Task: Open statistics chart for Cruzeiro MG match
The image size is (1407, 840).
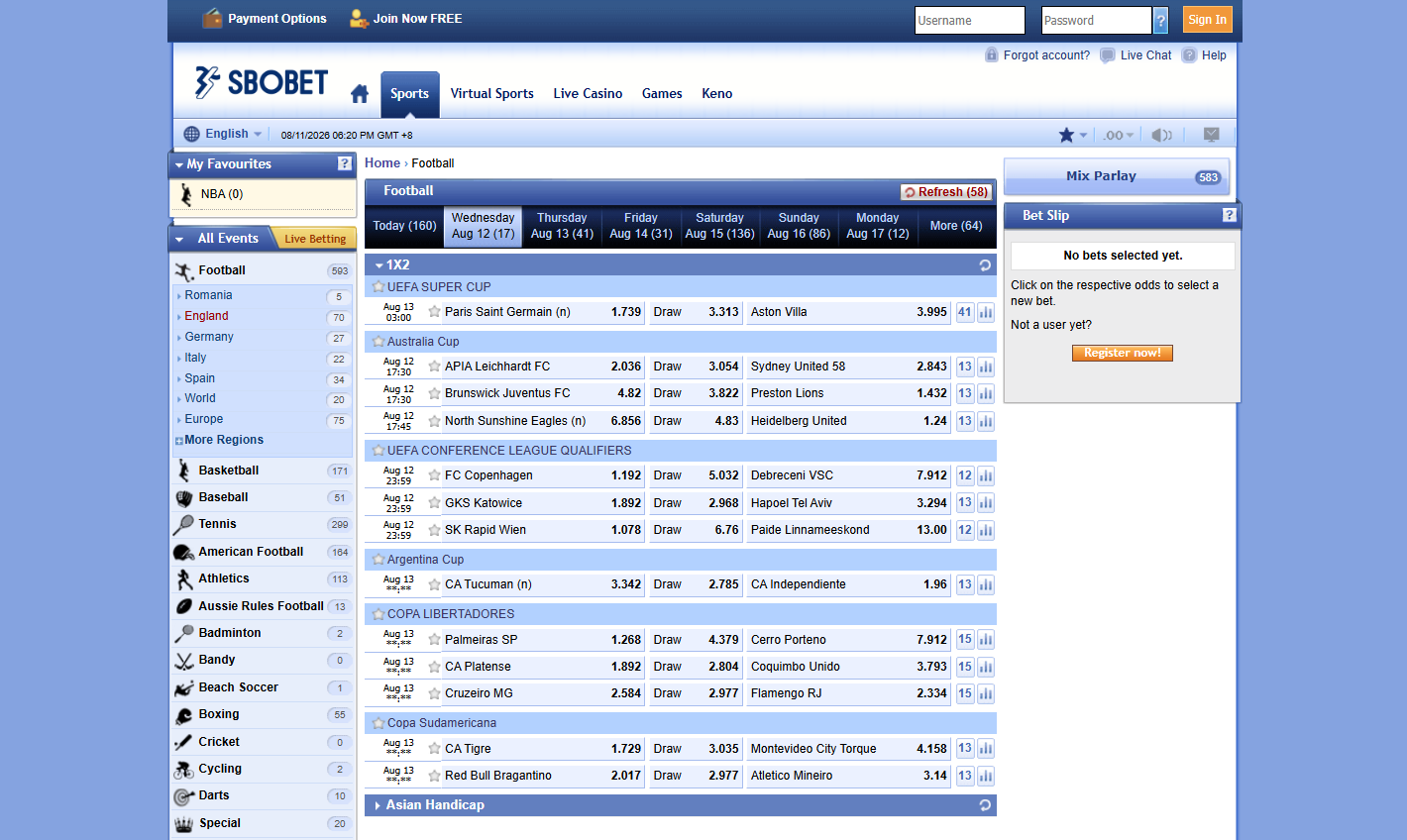Action: click(986, 693)
